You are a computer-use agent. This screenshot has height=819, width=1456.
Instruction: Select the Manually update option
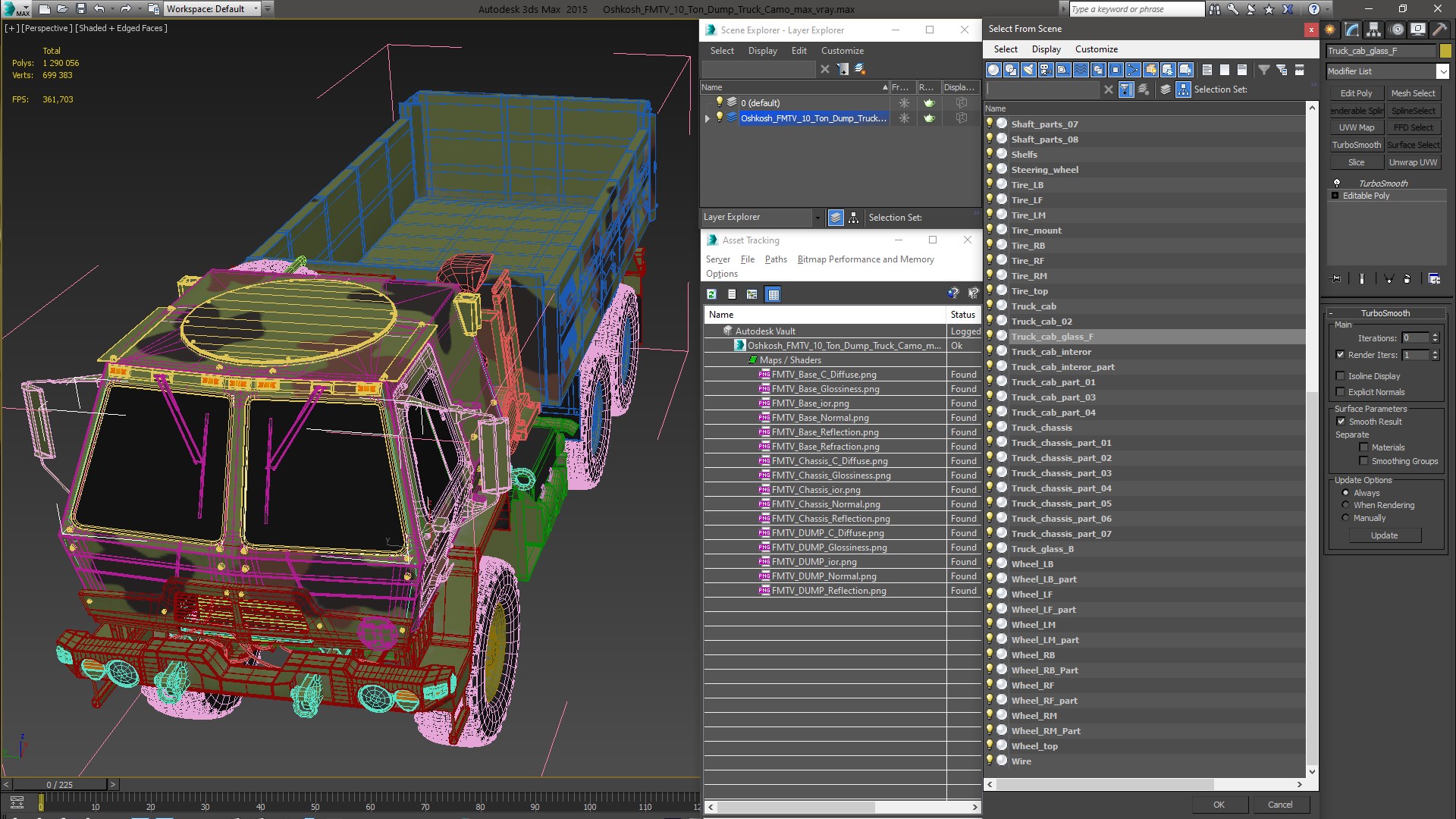[1346, 518]
